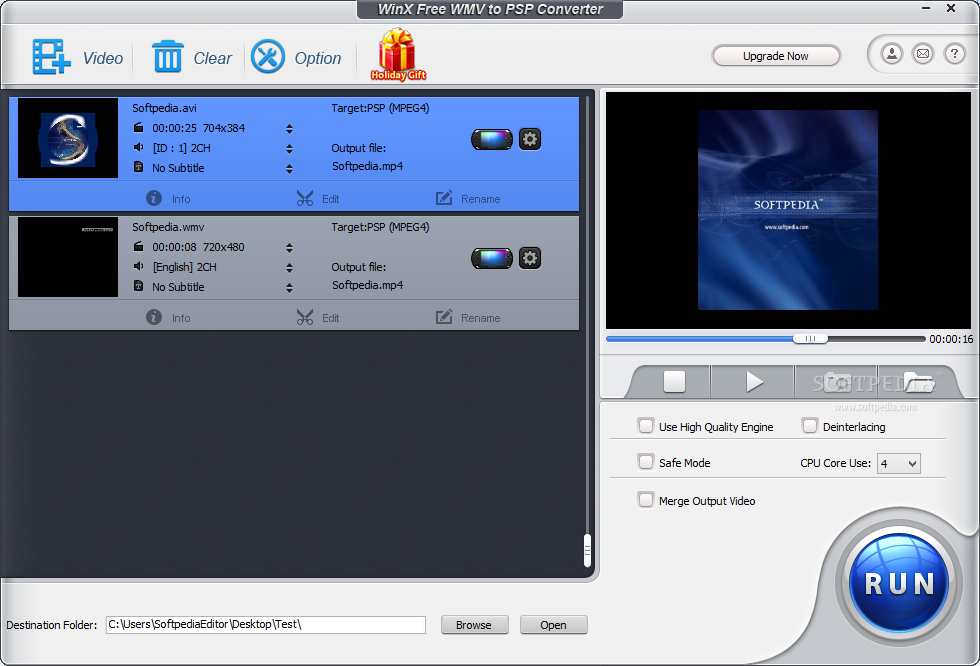Play the preview video
The width and height of the screenshot is (980, 666).
[754, 381]
